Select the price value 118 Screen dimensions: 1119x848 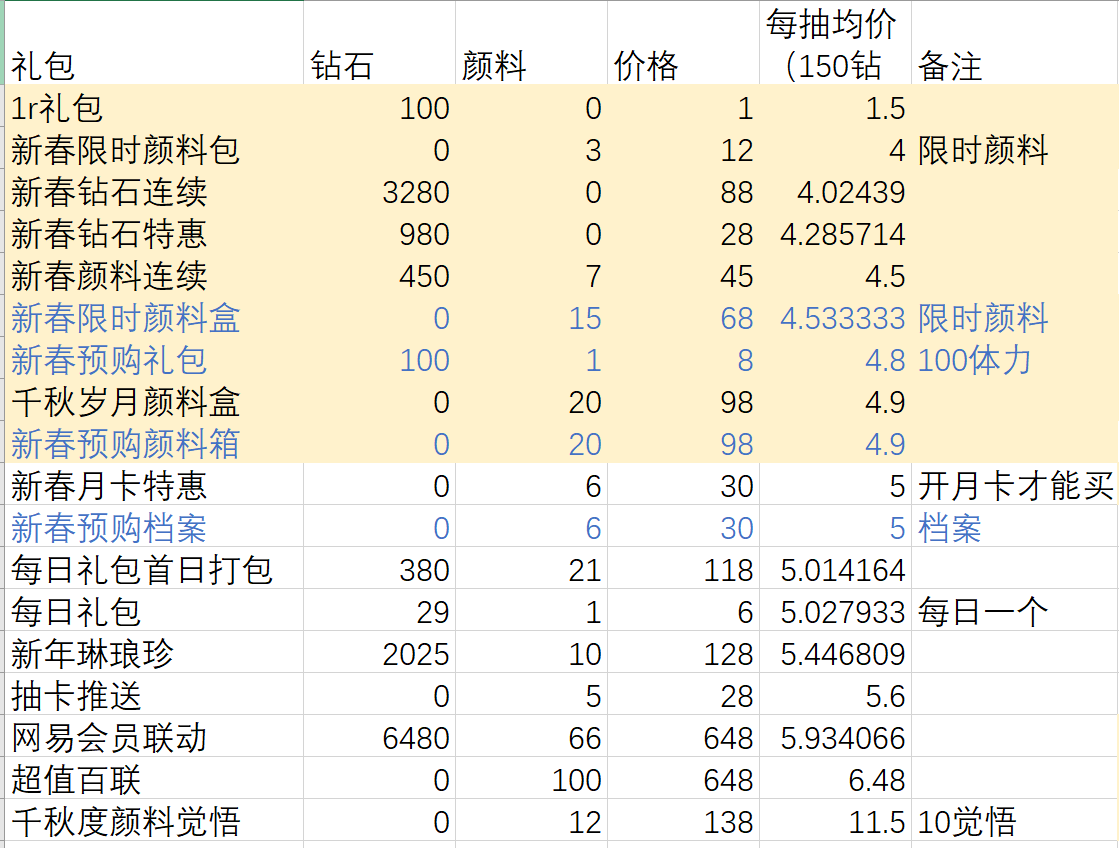click(x=728, y=571)
